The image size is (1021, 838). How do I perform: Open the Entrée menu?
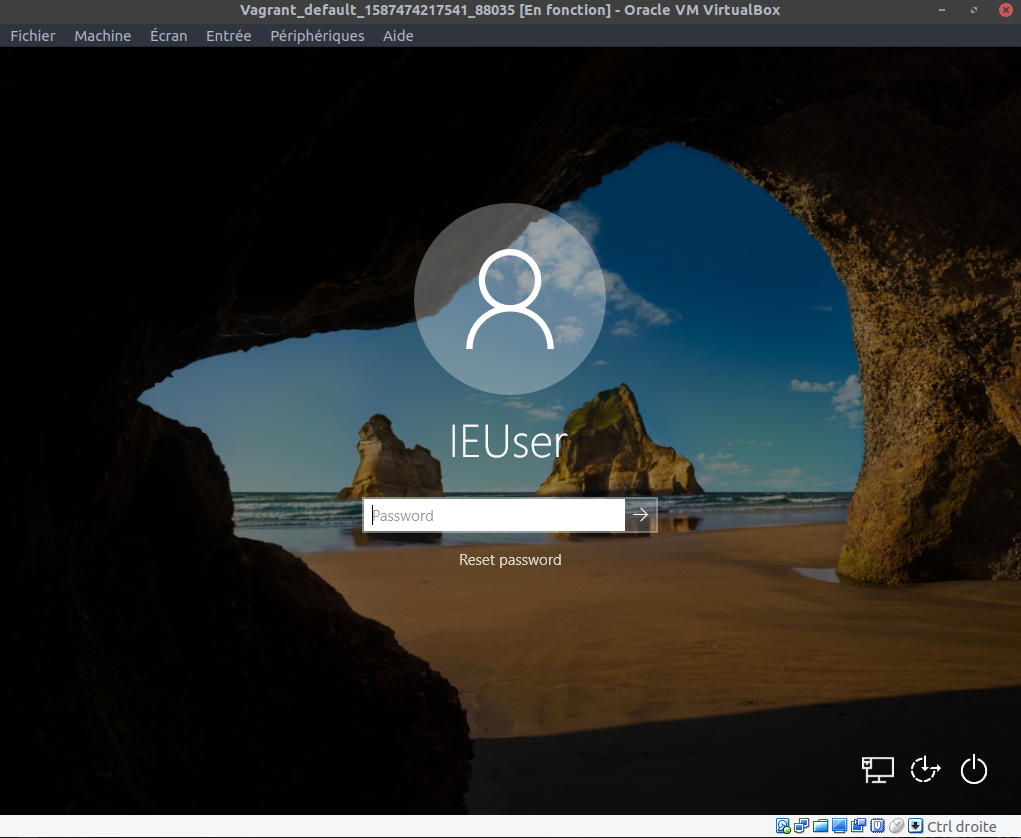click(228, 36)
